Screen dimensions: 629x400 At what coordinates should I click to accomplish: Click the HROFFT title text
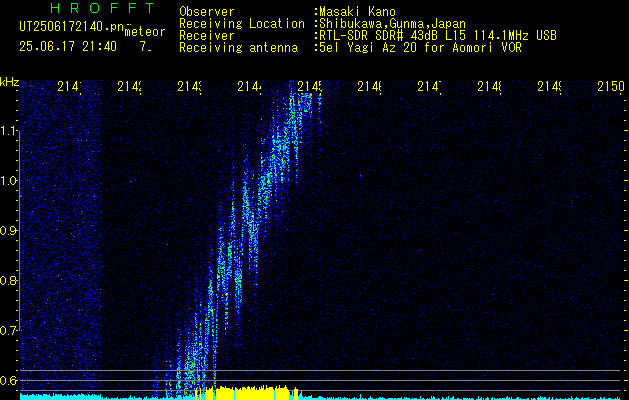point(103,8)
